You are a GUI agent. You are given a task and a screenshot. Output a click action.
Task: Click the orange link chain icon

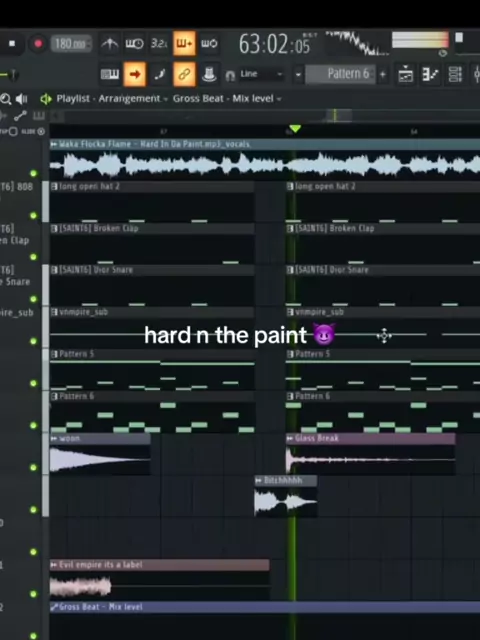184,74
